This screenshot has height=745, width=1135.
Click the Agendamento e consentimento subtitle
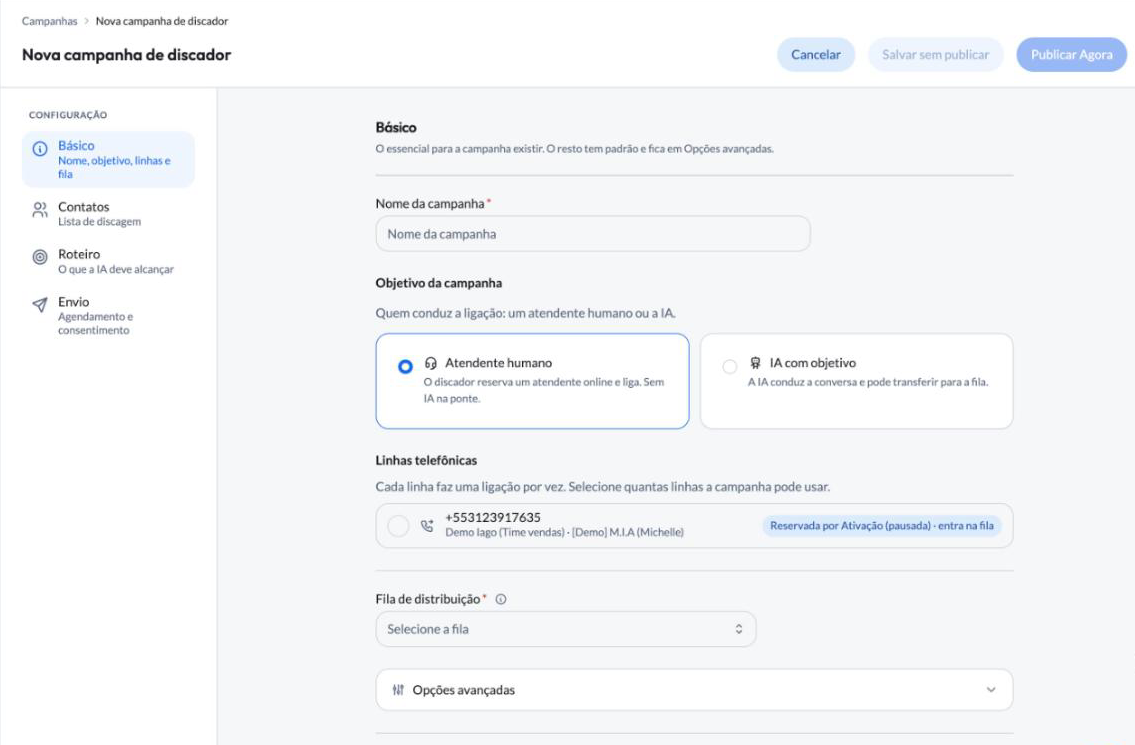95,324
